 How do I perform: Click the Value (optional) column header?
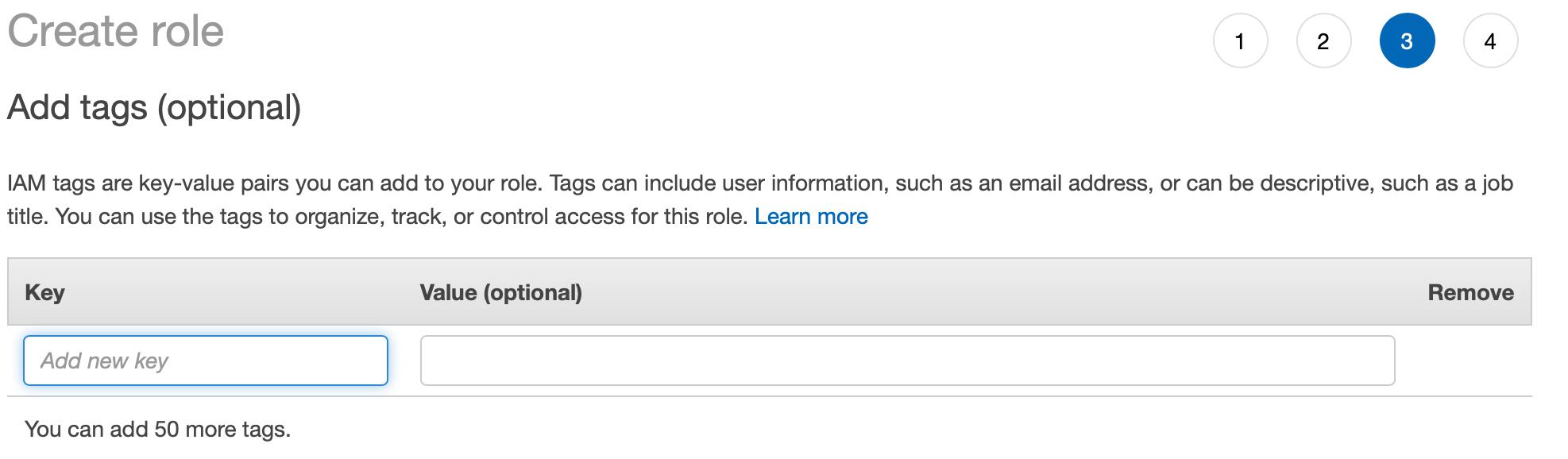coord(500,292)
